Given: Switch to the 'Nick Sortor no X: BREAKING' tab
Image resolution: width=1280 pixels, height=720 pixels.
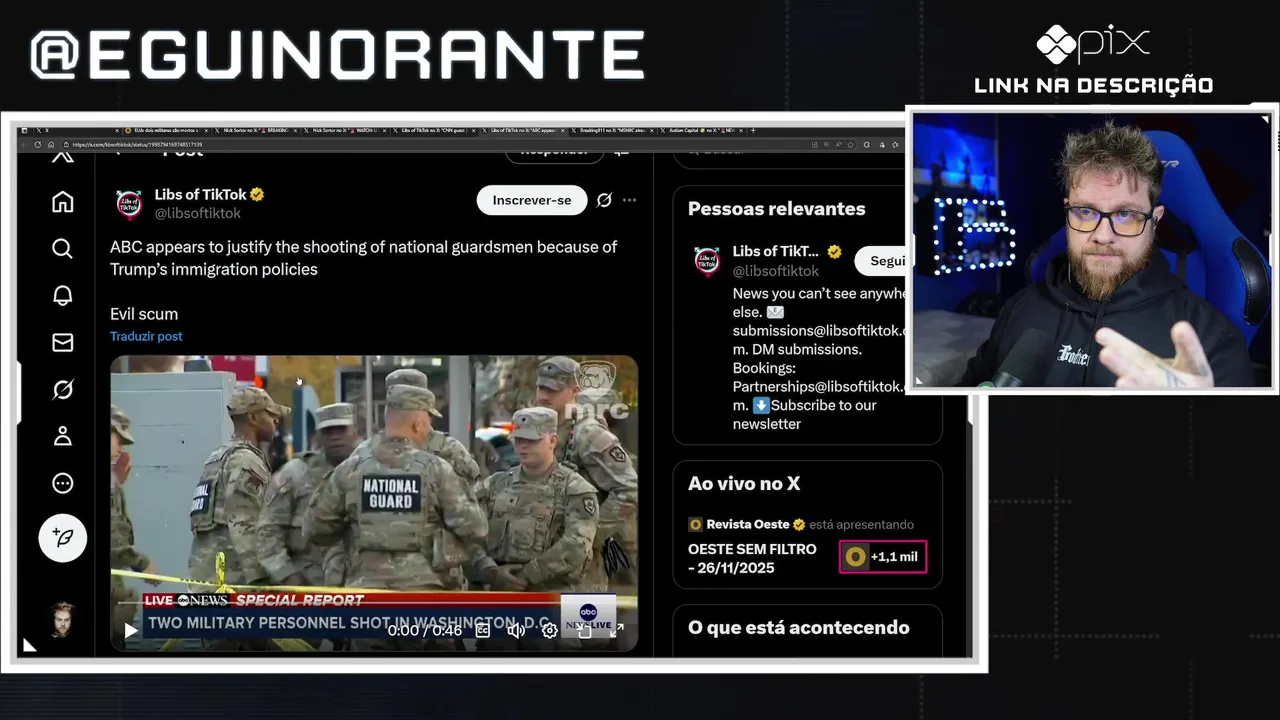Looking at the screenshot, I should (x=256, y=130).
